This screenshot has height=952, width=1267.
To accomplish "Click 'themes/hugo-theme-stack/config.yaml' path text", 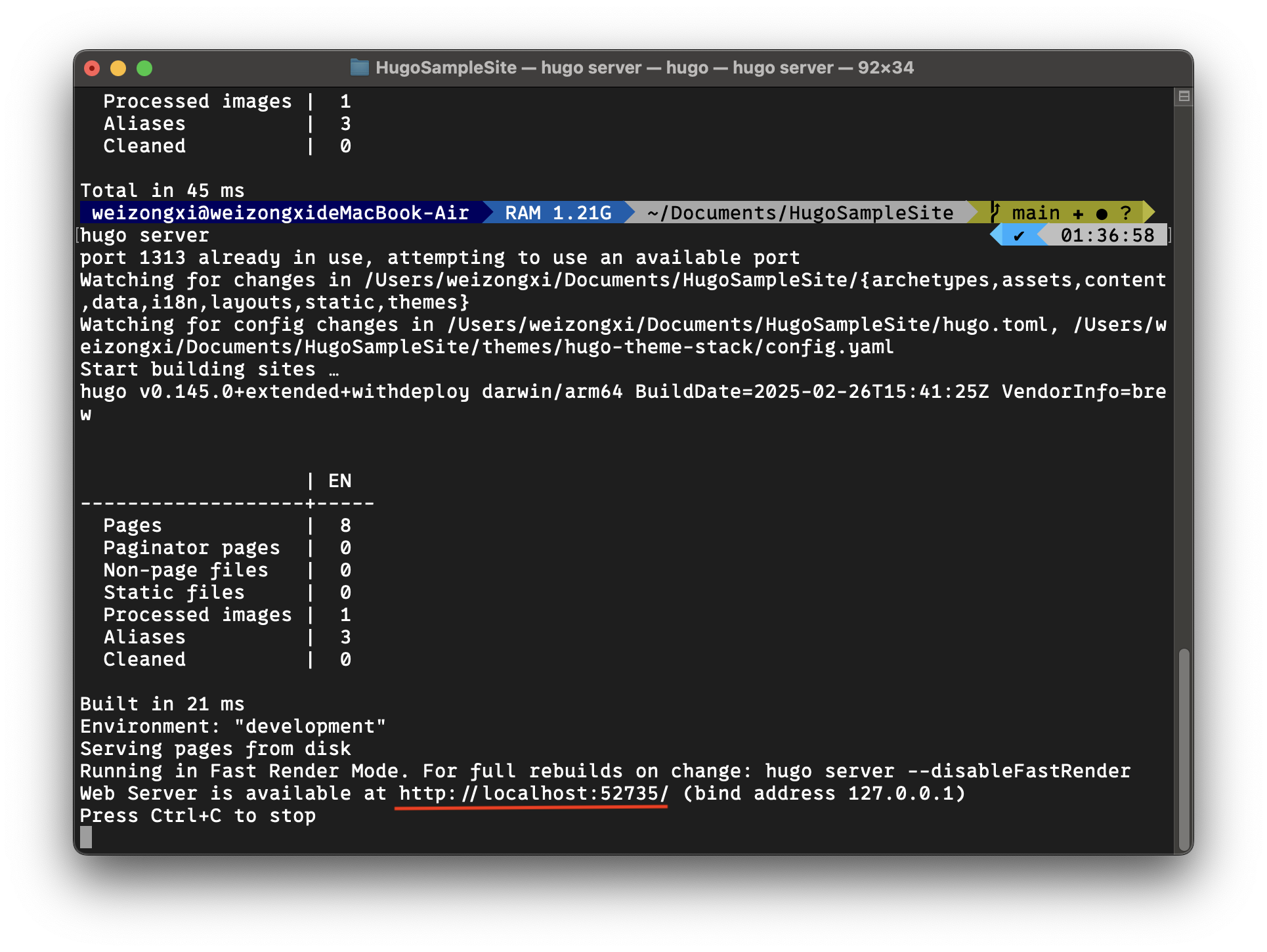I will point(688,347).
